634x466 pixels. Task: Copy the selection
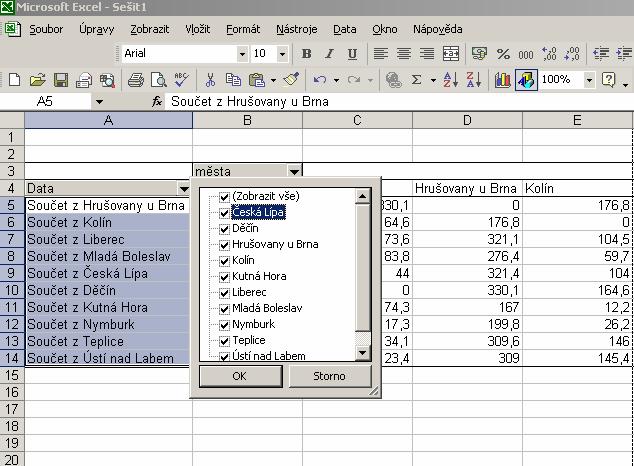(x=233, y=80)
